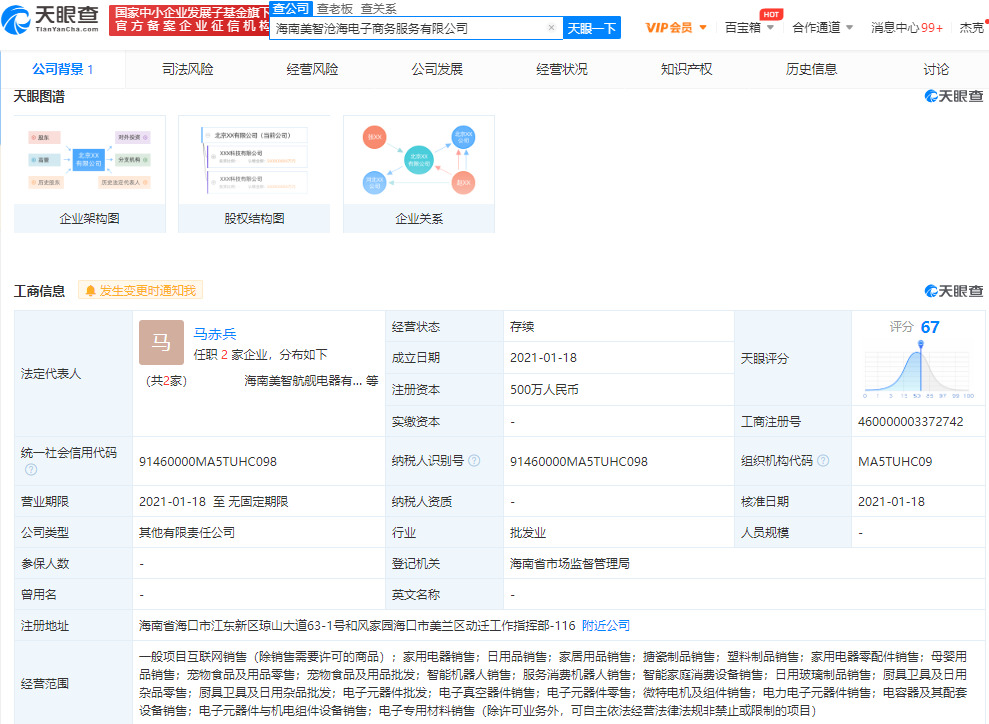Click the 天眼一下 search button
Image resolution: width=989 pixels, height=724 pixels.
click(591, 28)
